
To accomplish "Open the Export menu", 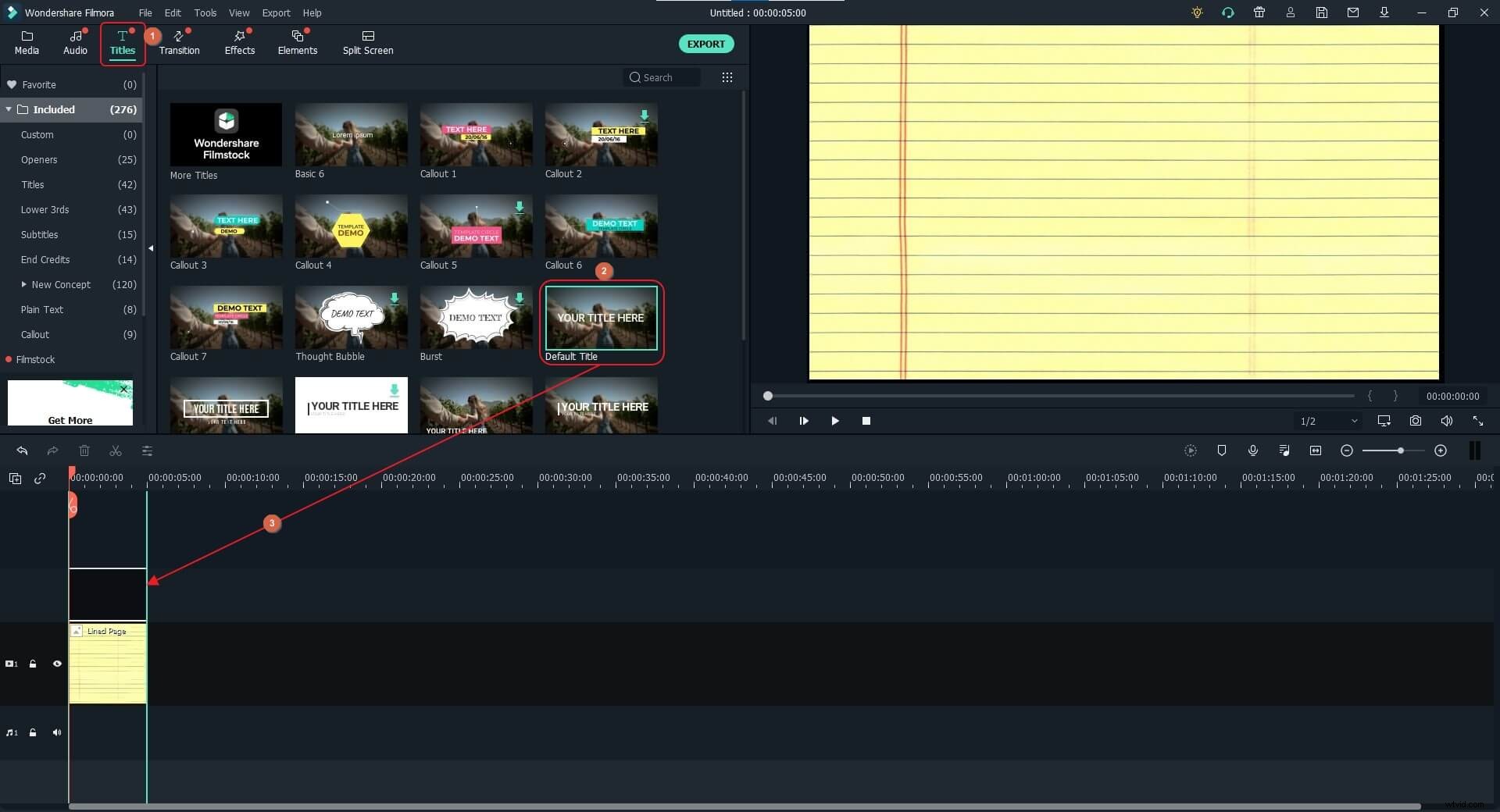I will coord(276,12).
